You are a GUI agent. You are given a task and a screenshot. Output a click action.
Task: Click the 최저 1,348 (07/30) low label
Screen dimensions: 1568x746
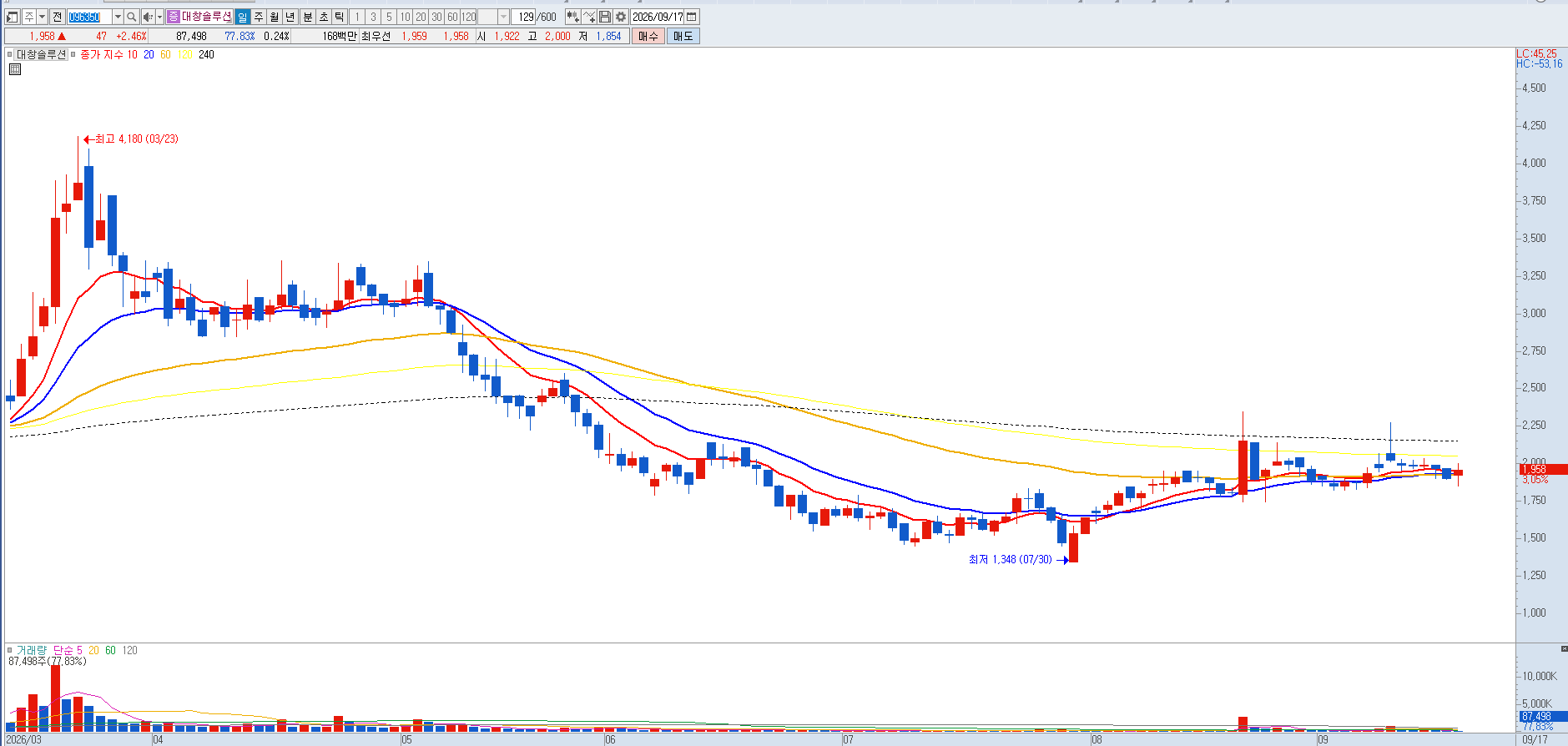pyautogui.click(x=1011, y=560)
